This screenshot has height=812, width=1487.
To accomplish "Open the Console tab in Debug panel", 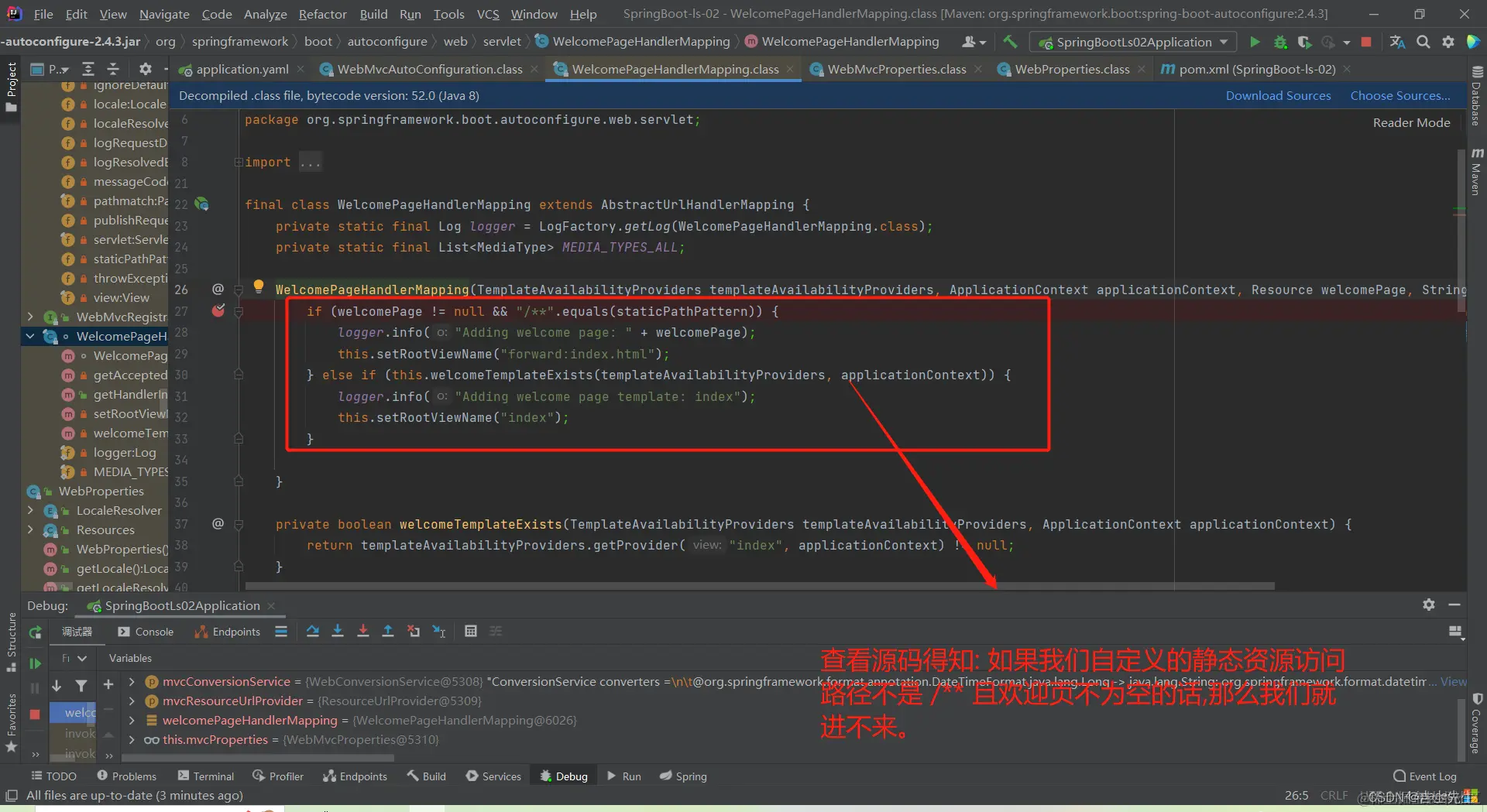I will pyautogui.click(x=146, y=632).
